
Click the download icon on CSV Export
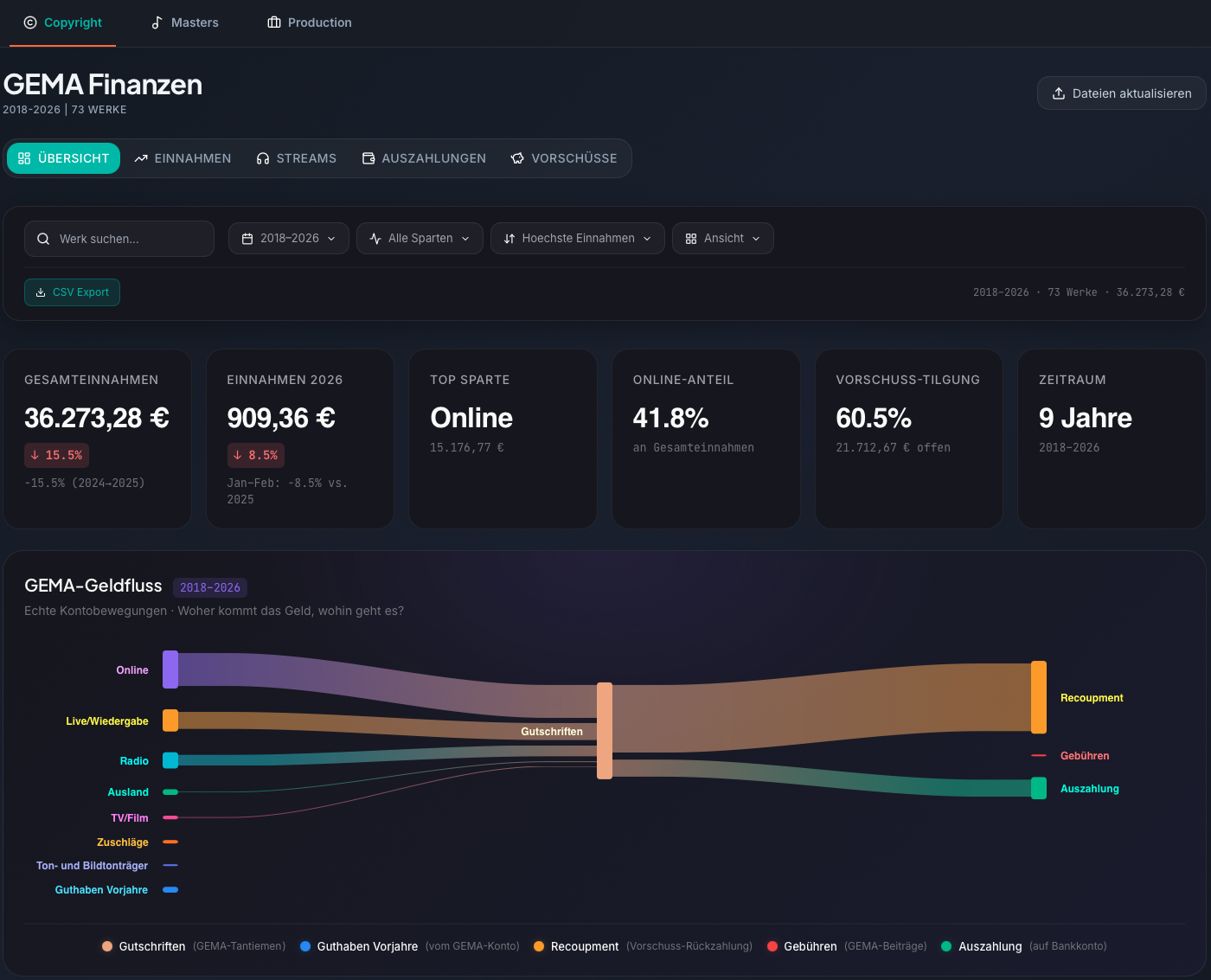40,292
